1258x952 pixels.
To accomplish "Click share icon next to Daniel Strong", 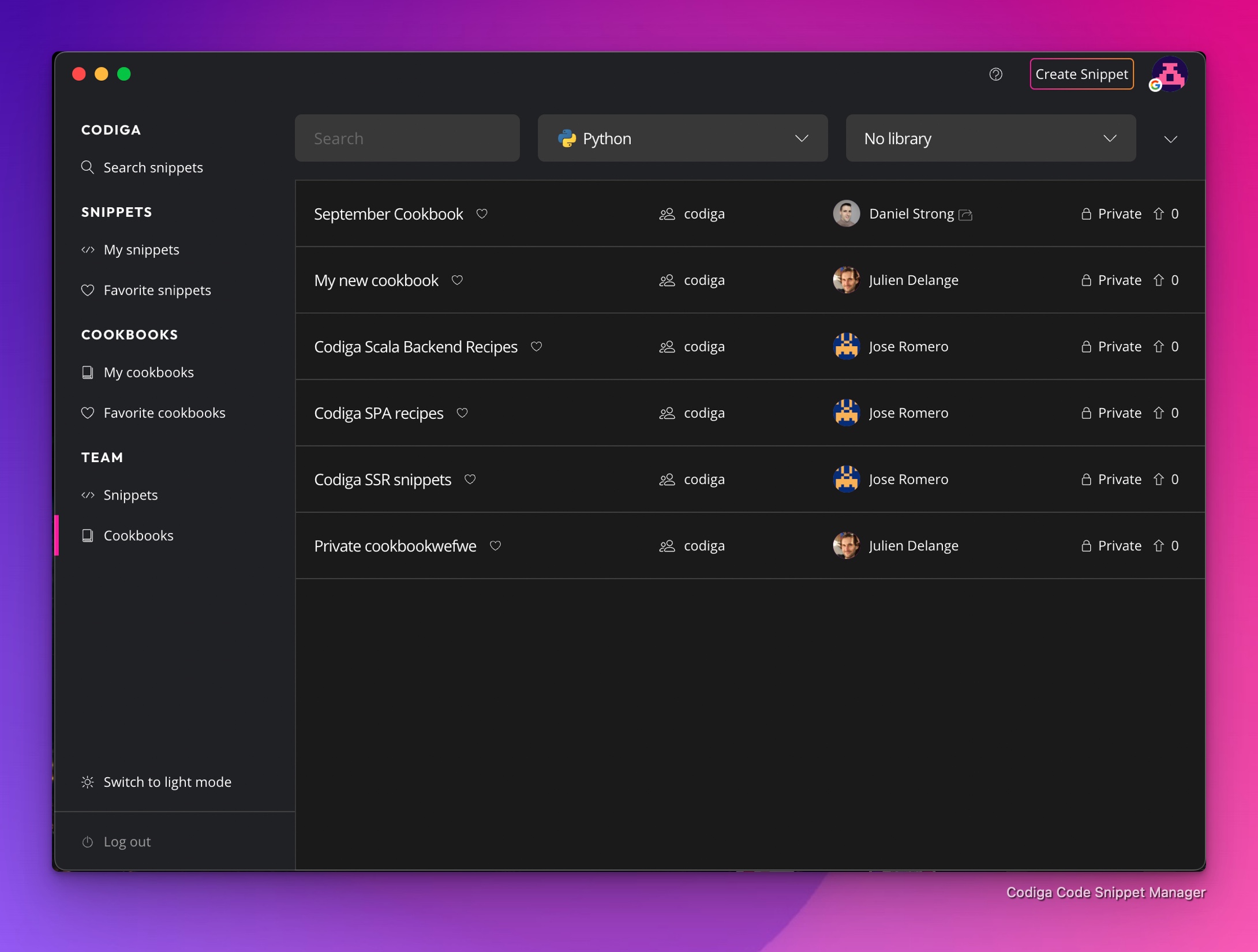I will (x=965, y=215).
